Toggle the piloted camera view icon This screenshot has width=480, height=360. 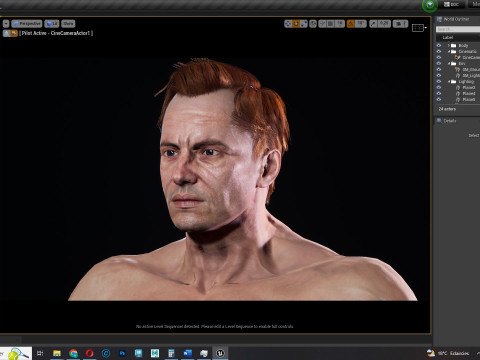(x=14, y=33)
